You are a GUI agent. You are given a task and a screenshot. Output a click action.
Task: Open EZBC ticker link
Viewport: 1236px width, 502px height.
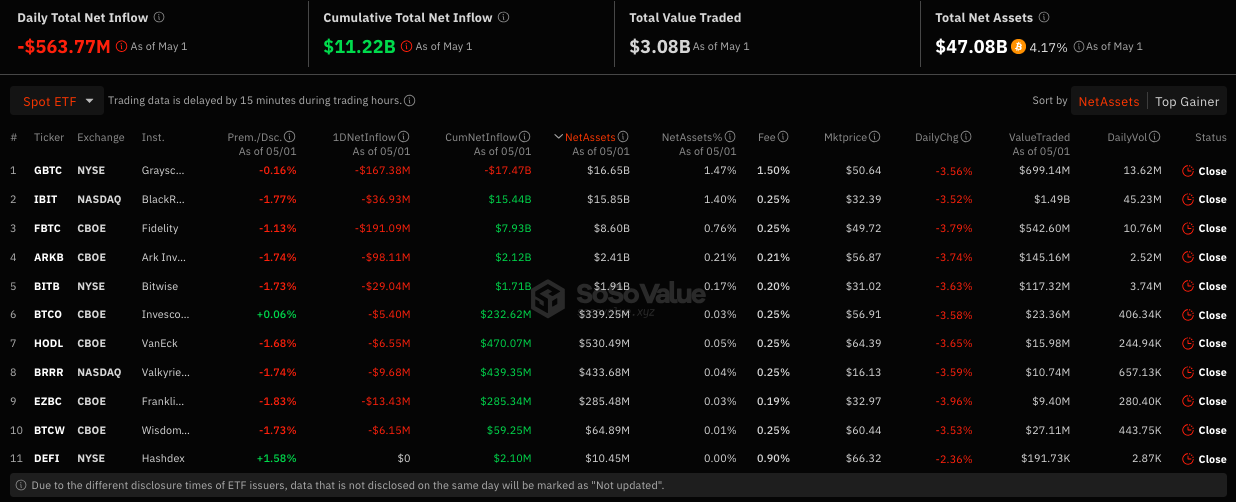48,401
